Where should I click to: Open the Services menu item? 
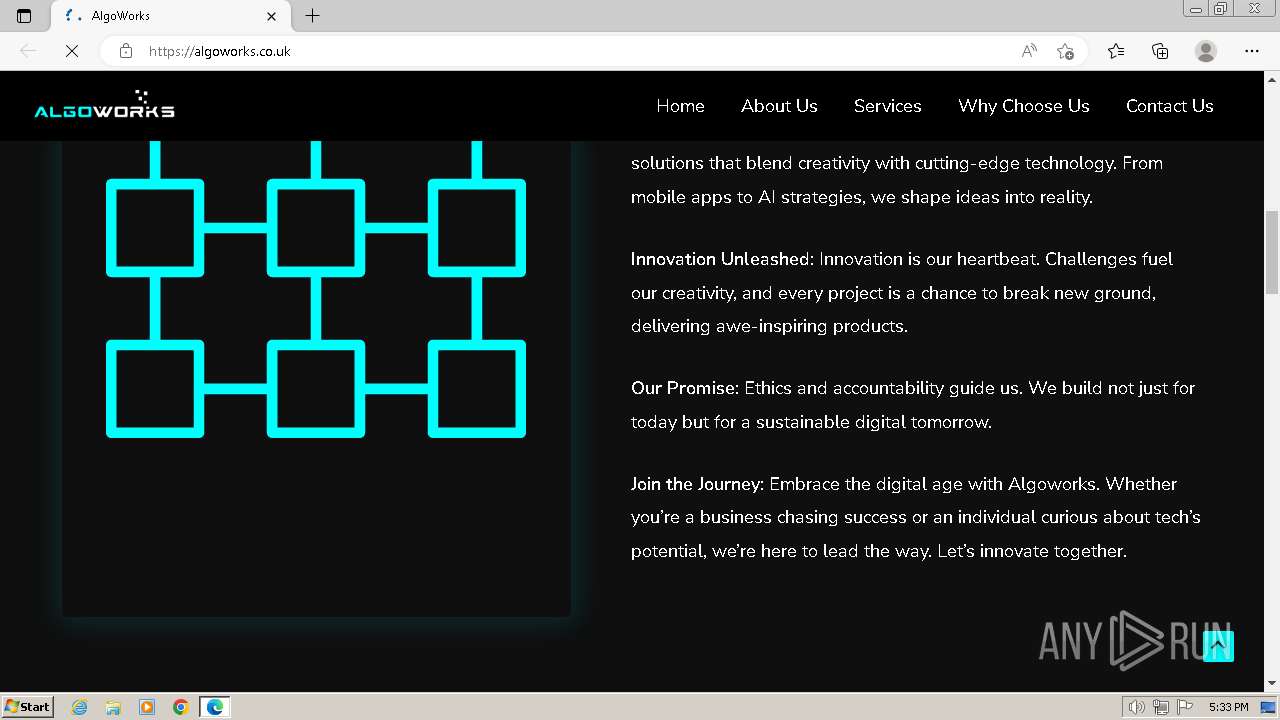[x=888, y=106]
